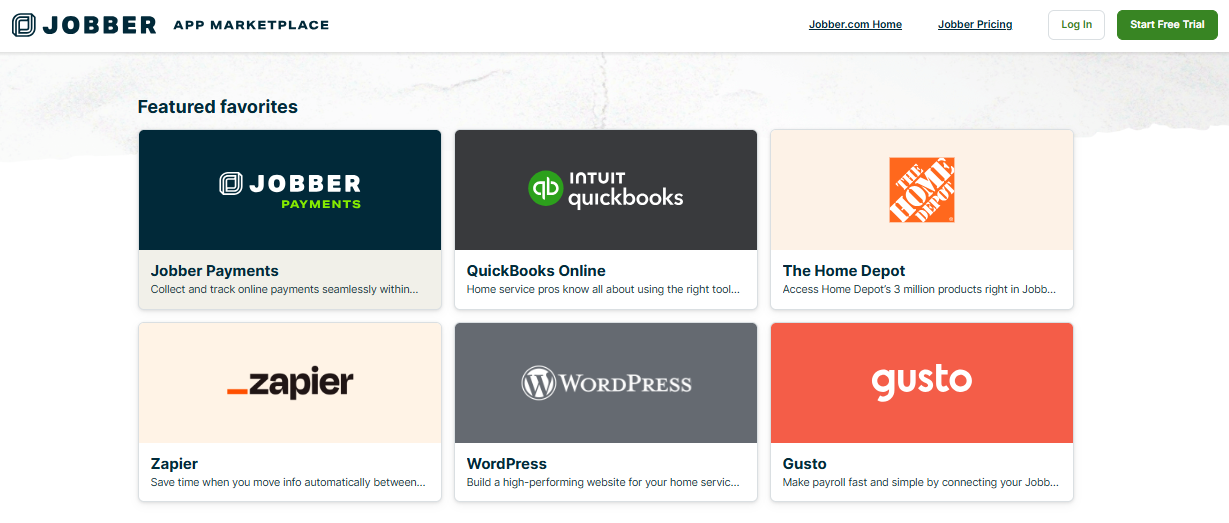Open the Intuit QuickBooks logo banner
Screen dimensions: 1229x523
tap(606, 190)
